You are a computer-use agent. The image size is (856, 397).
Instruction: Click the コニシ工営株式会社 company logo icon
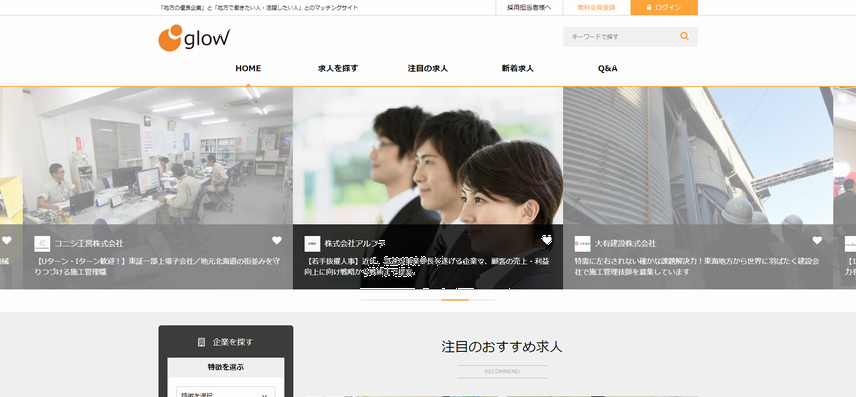tap(42, 244)
